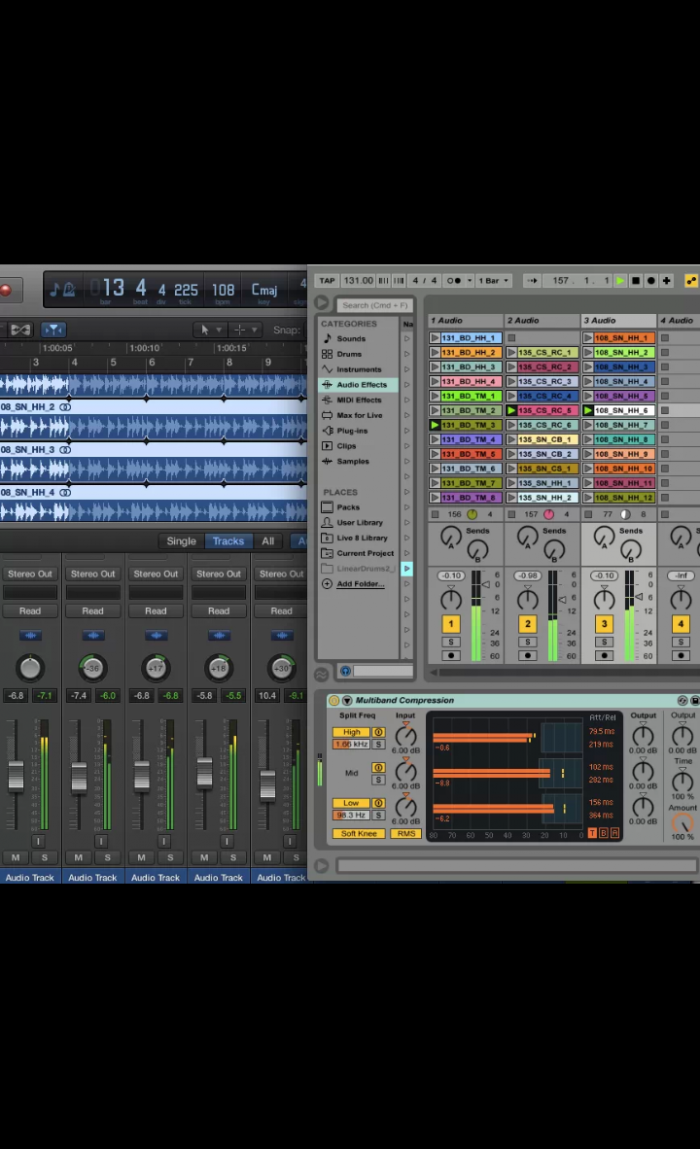Click the Logic red record button

(x=6, y=290)
